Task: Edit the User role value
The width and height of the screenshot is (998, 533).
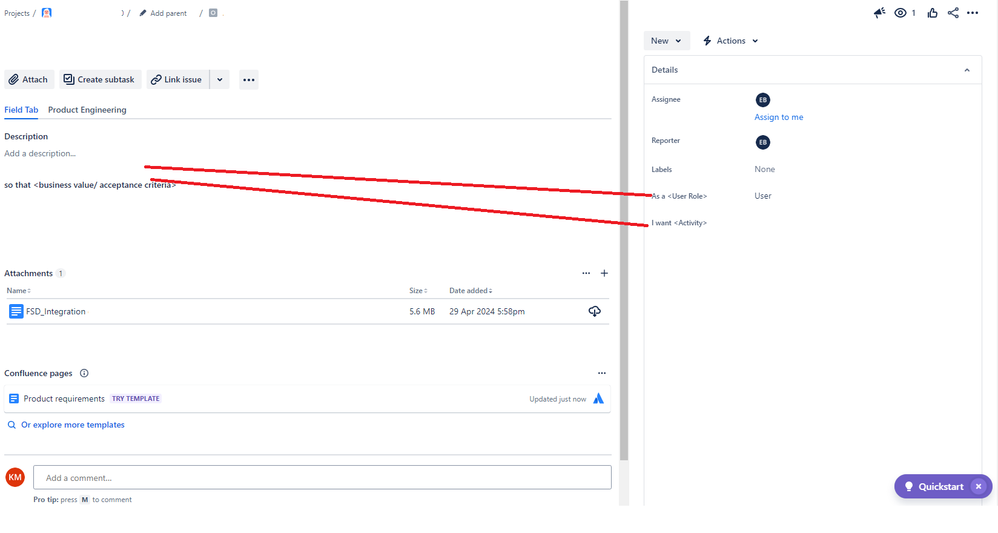Action: tap(763, 196)
